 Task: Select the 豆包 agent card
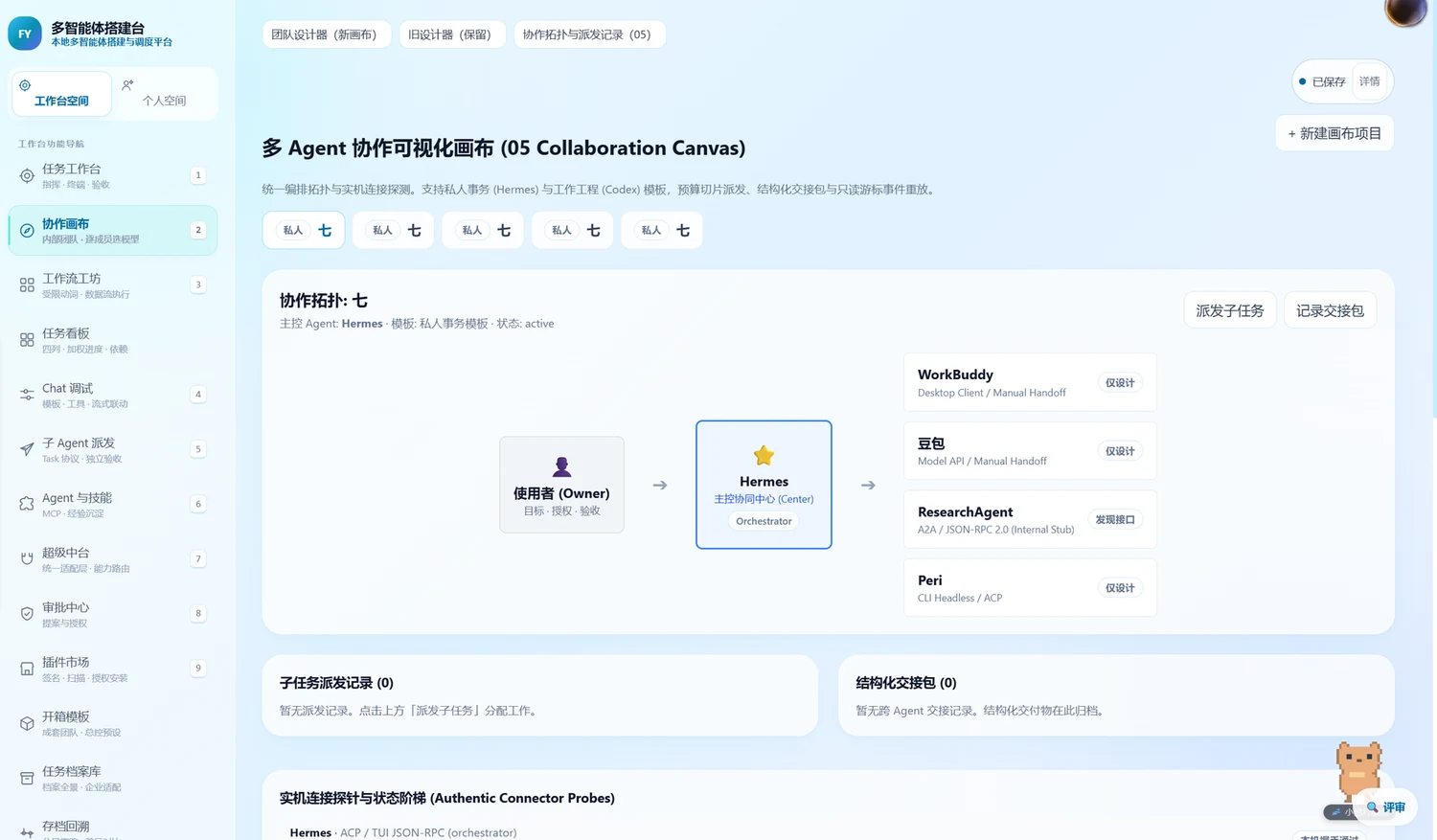click(1030, 451)
